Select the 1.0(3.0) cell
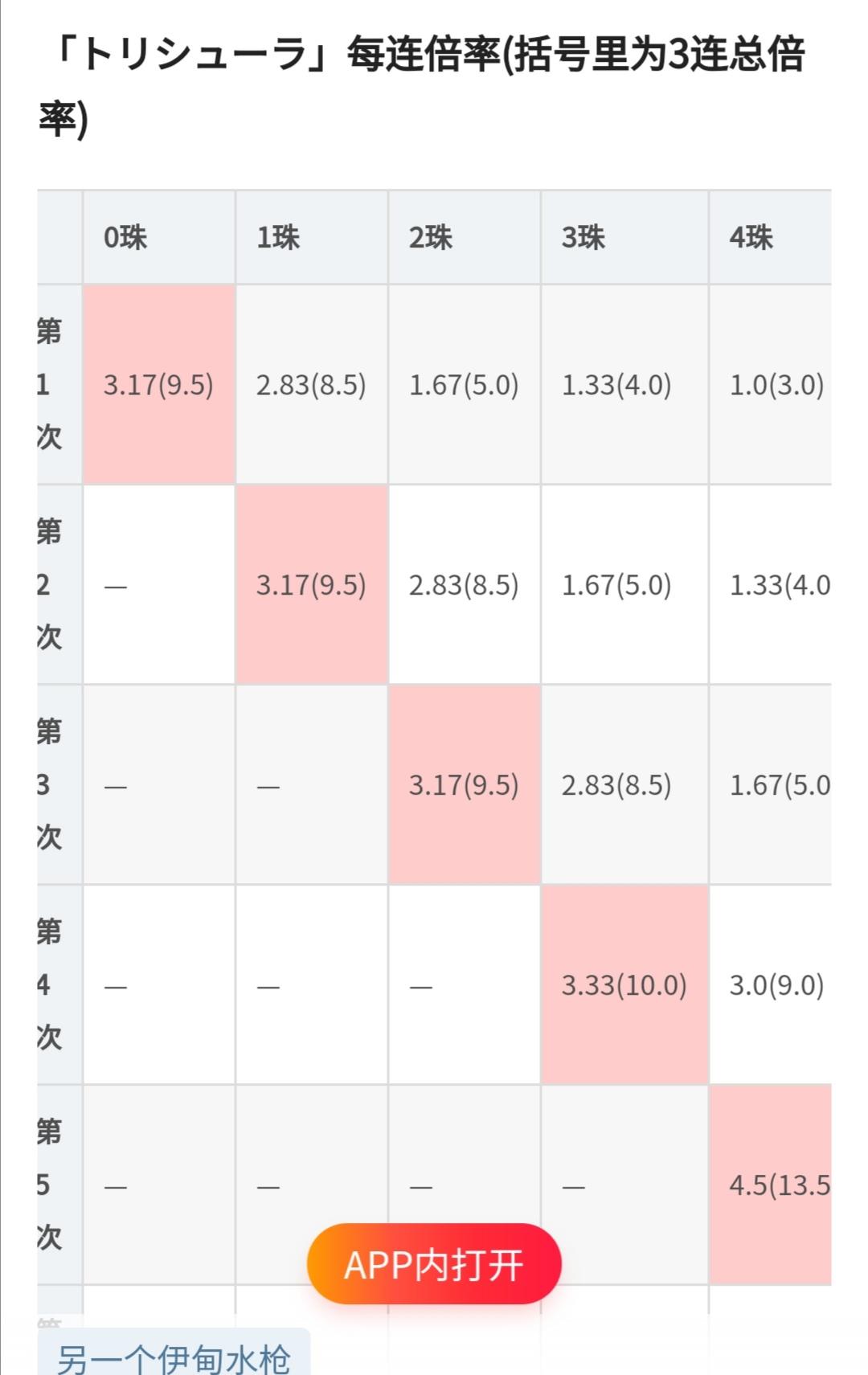The width and height of the screenshot is (868, 1375). [x=770, y=384]
